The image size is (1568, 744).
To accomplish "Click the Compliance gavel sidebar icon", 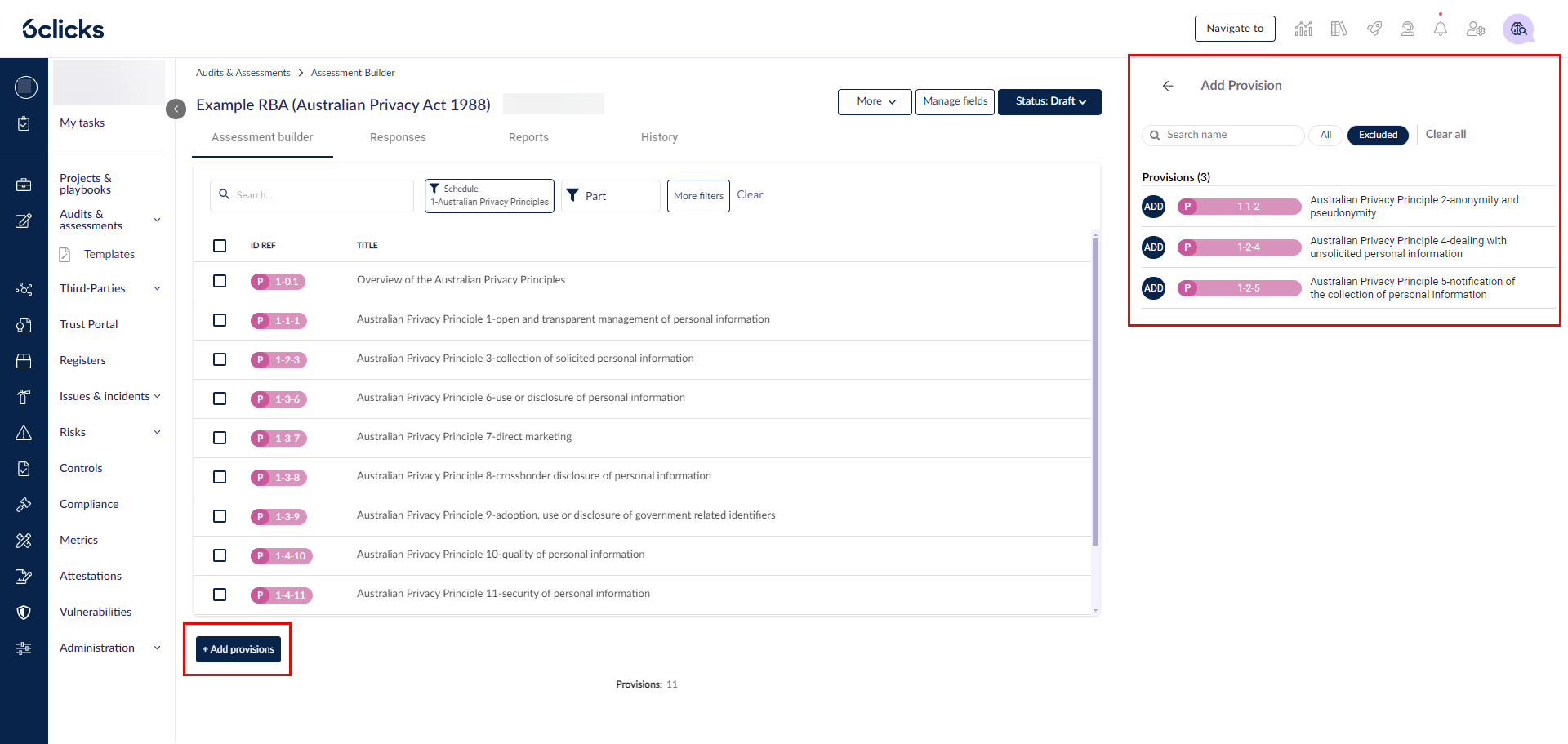I will click(24, 505).
